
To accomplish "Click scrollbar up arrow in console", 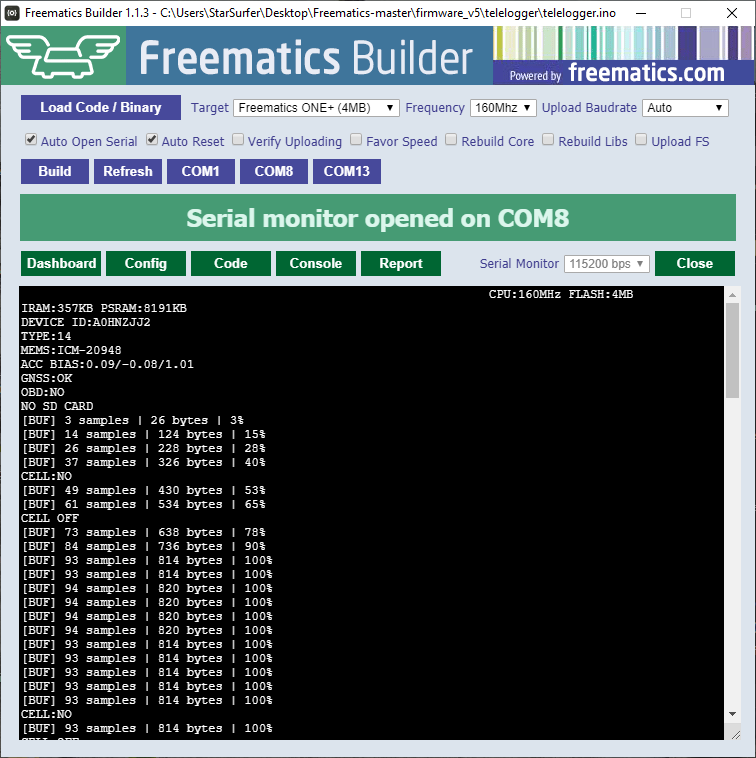I will click(732, 294).
